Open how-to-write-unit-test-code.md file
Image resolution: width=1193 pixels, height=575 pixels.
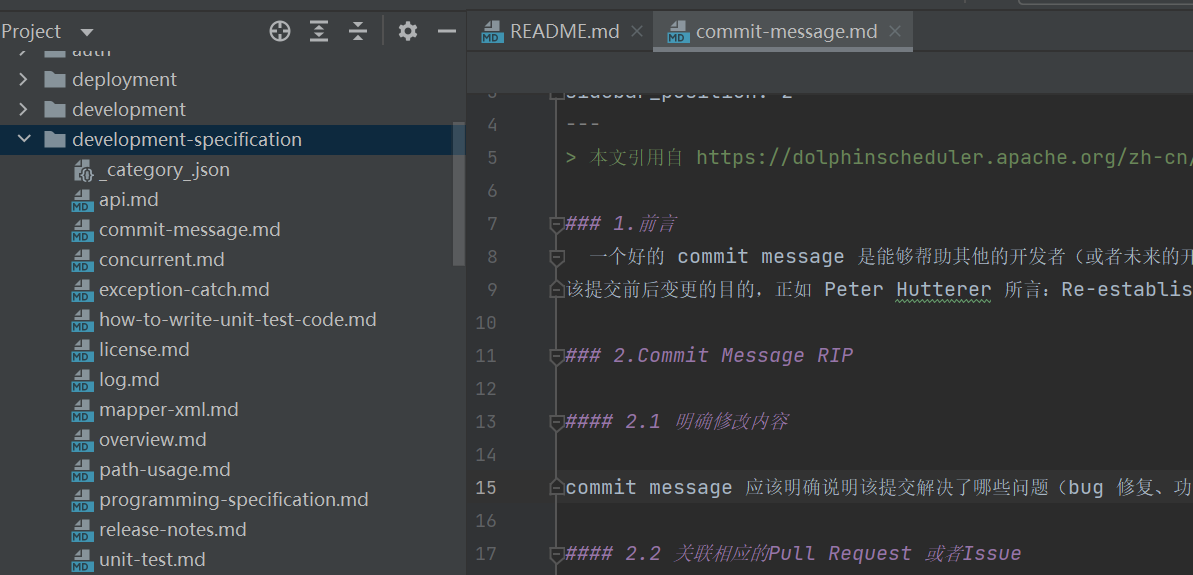click(237, 319)
